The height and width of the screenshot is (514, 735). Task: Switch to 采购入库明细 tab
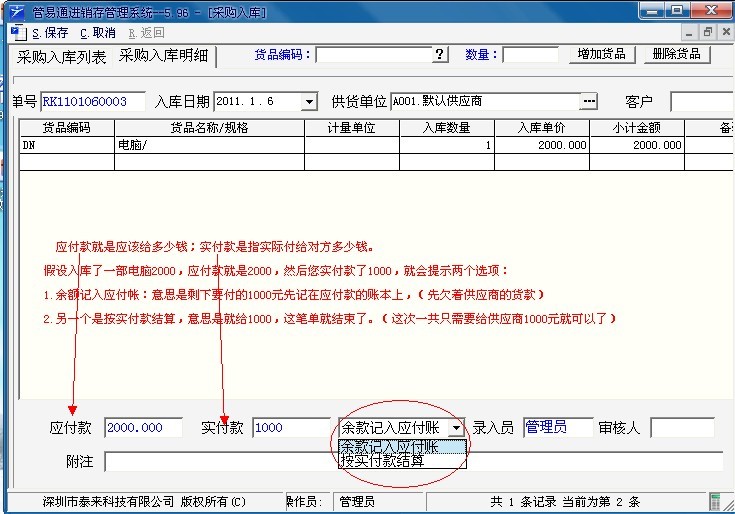(164, 56)
